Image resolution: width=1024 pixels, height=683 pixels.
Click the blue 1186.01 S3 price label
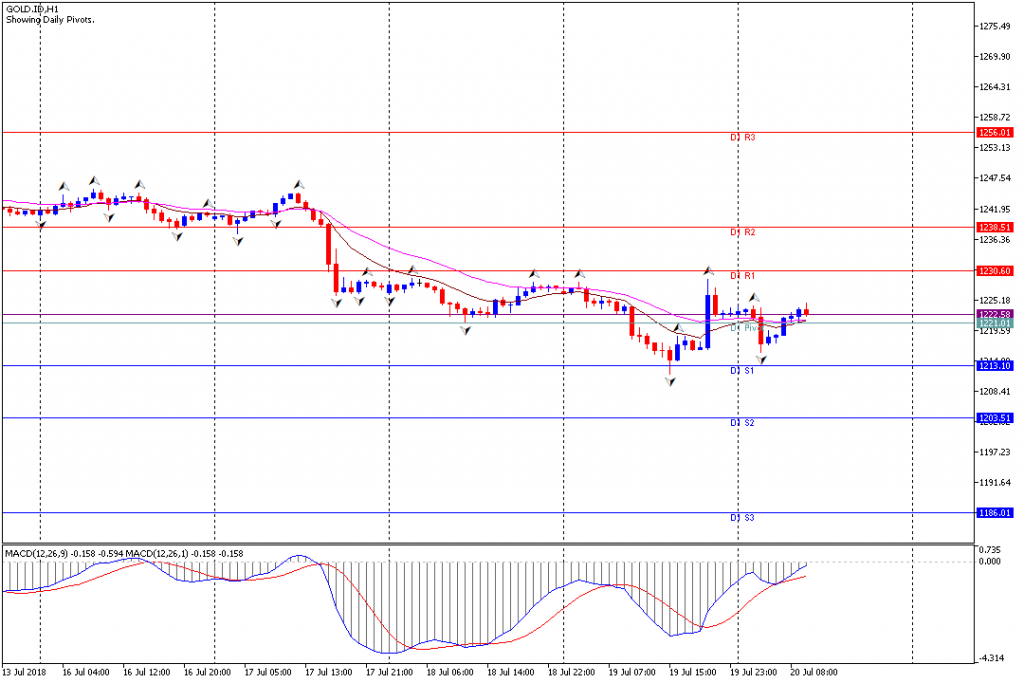coord(995,513)
